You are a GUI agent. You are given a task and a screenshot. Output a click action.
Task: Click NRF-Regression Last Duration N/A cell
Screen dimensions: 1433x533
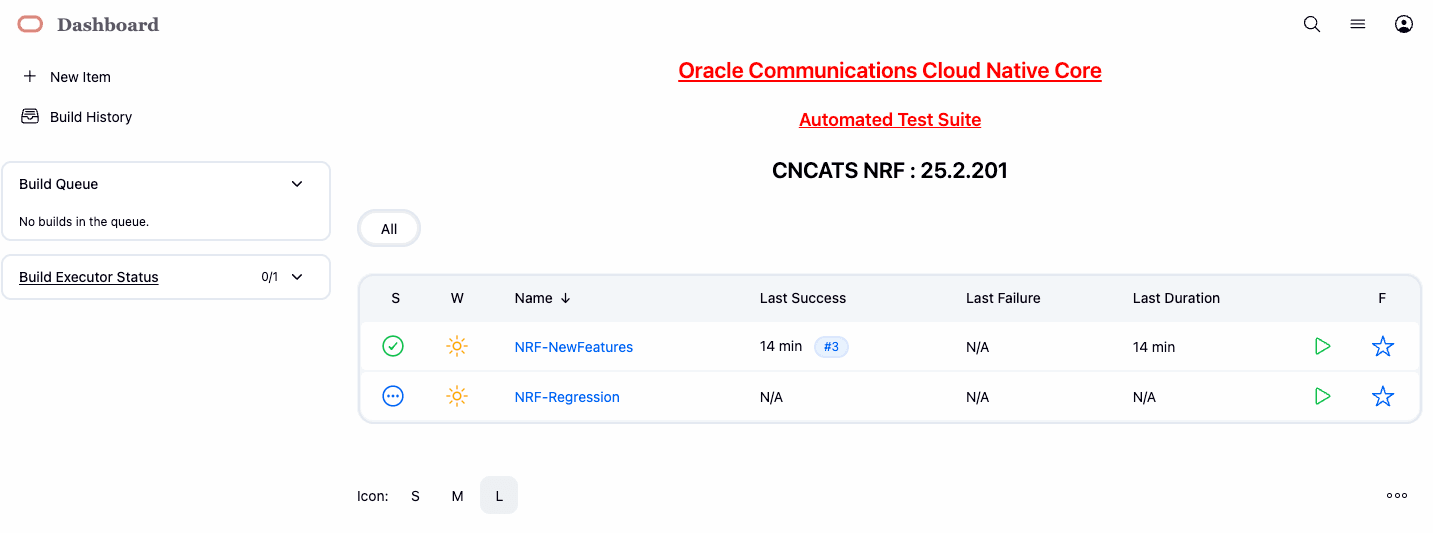(1144, 397)
